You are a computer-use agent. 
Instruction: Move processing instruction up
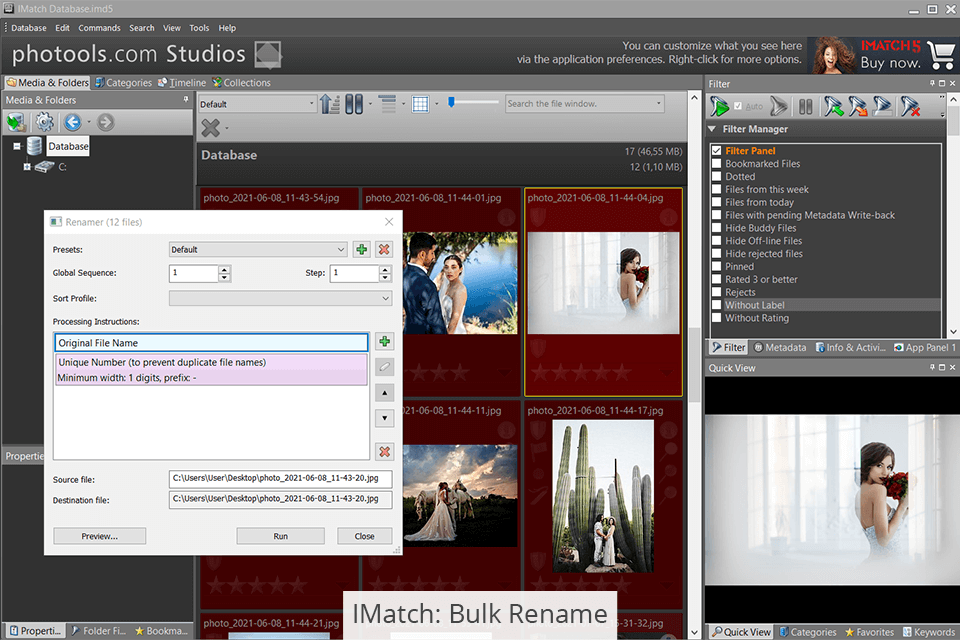point(384,393)
